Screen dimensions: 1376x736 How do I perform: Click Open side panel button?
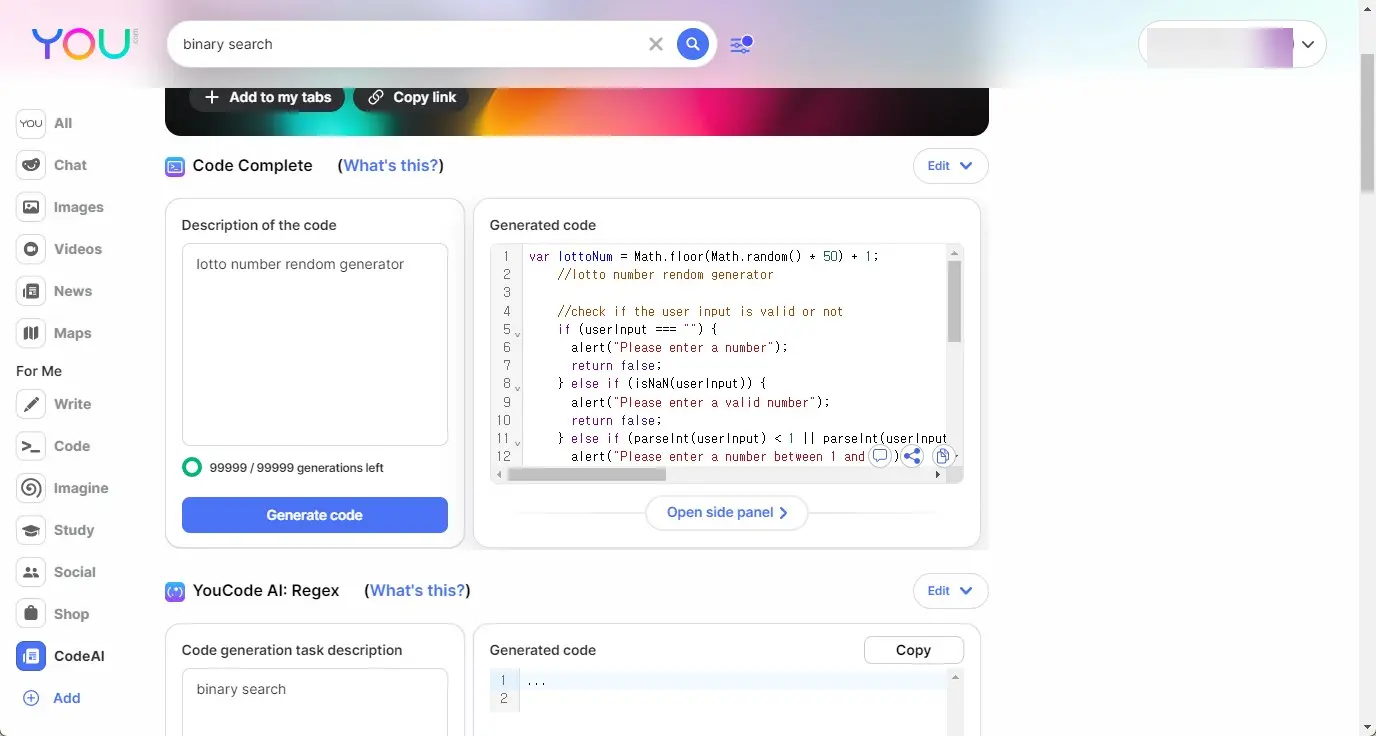pyautogui.click(x=727, y=513)
